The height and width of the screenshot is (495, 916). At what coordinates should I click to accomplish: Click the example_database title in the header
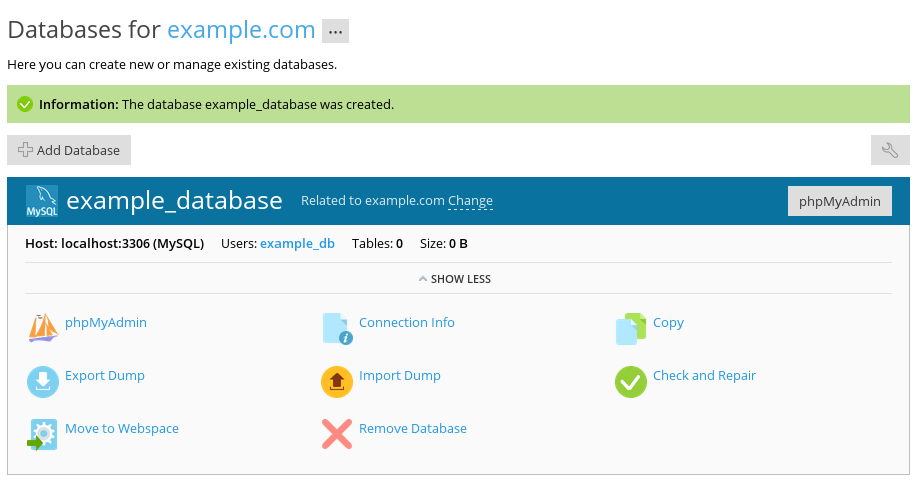pos(174,201)
